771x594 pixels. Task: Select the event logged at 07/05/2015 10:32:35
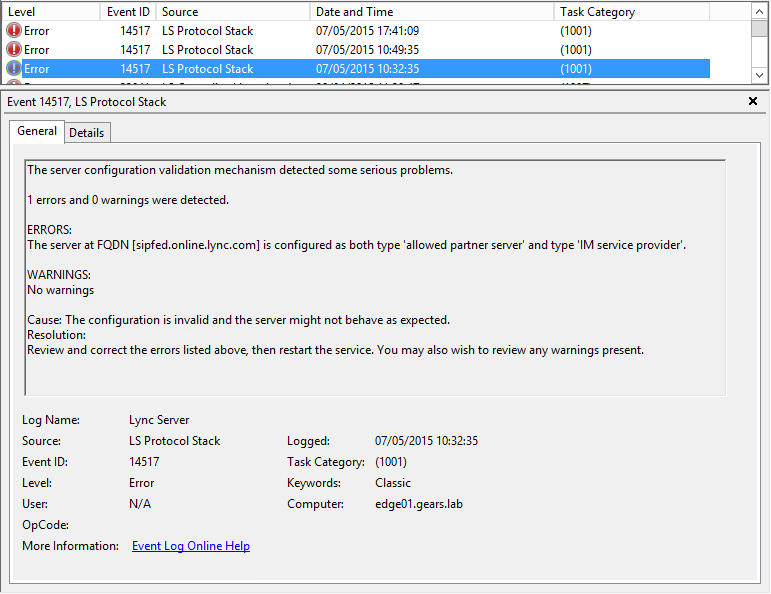click(356, 68)
